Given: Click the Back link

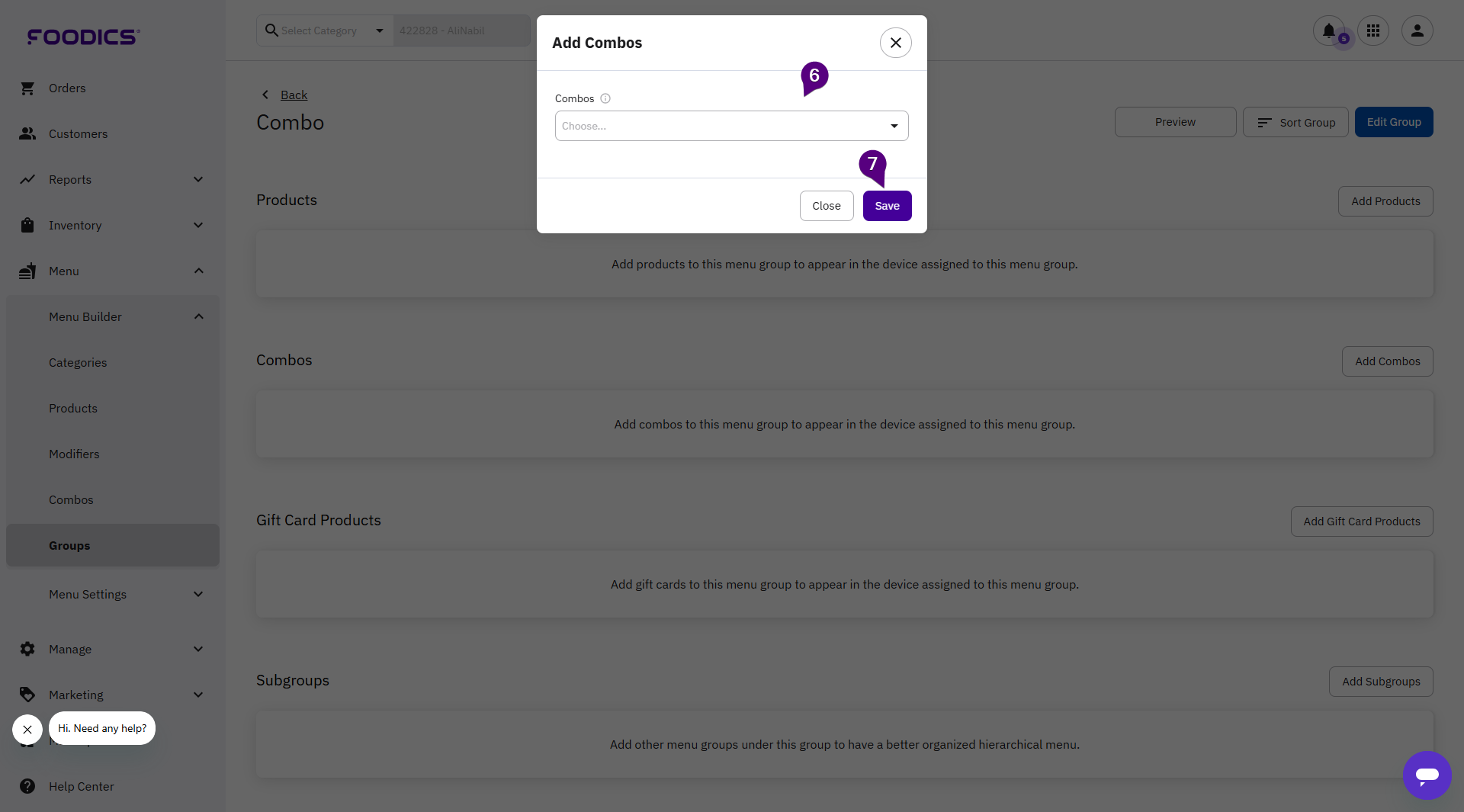Looking at the screenshot, I should [x=294, y=95].
